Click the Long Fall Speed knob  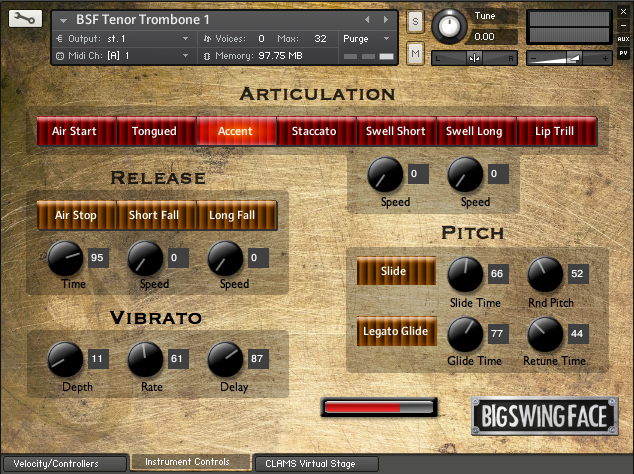pos(225,258)
